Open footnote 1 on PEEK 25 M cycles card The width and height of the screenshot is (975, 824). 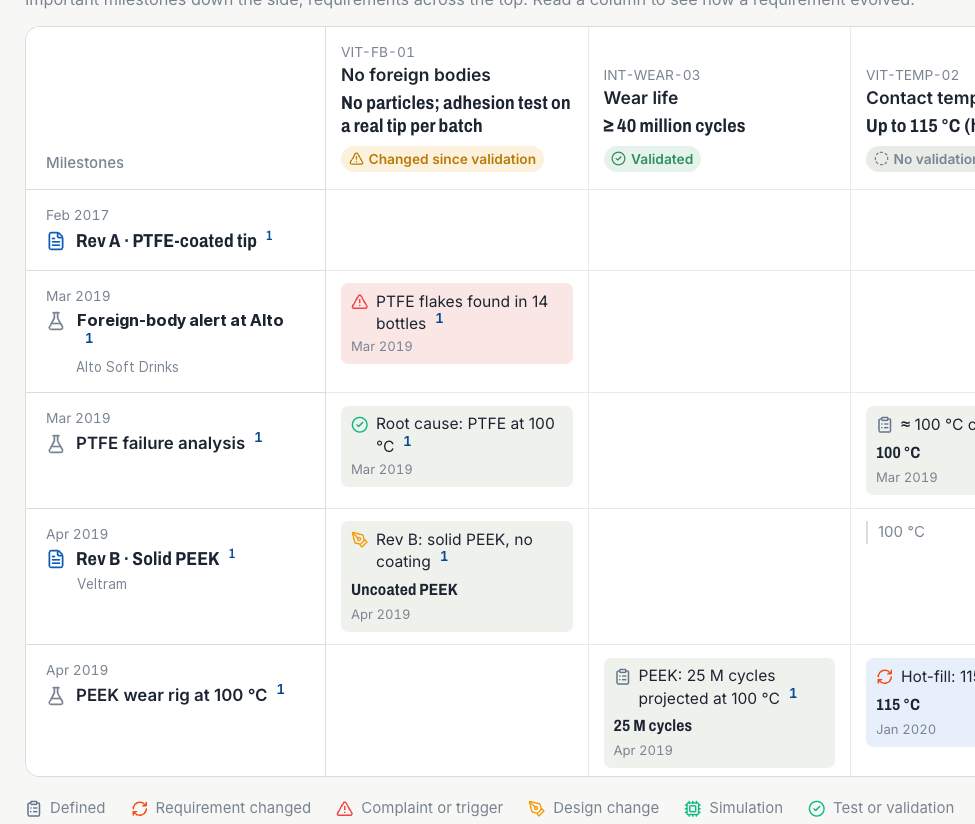(793, 693)
